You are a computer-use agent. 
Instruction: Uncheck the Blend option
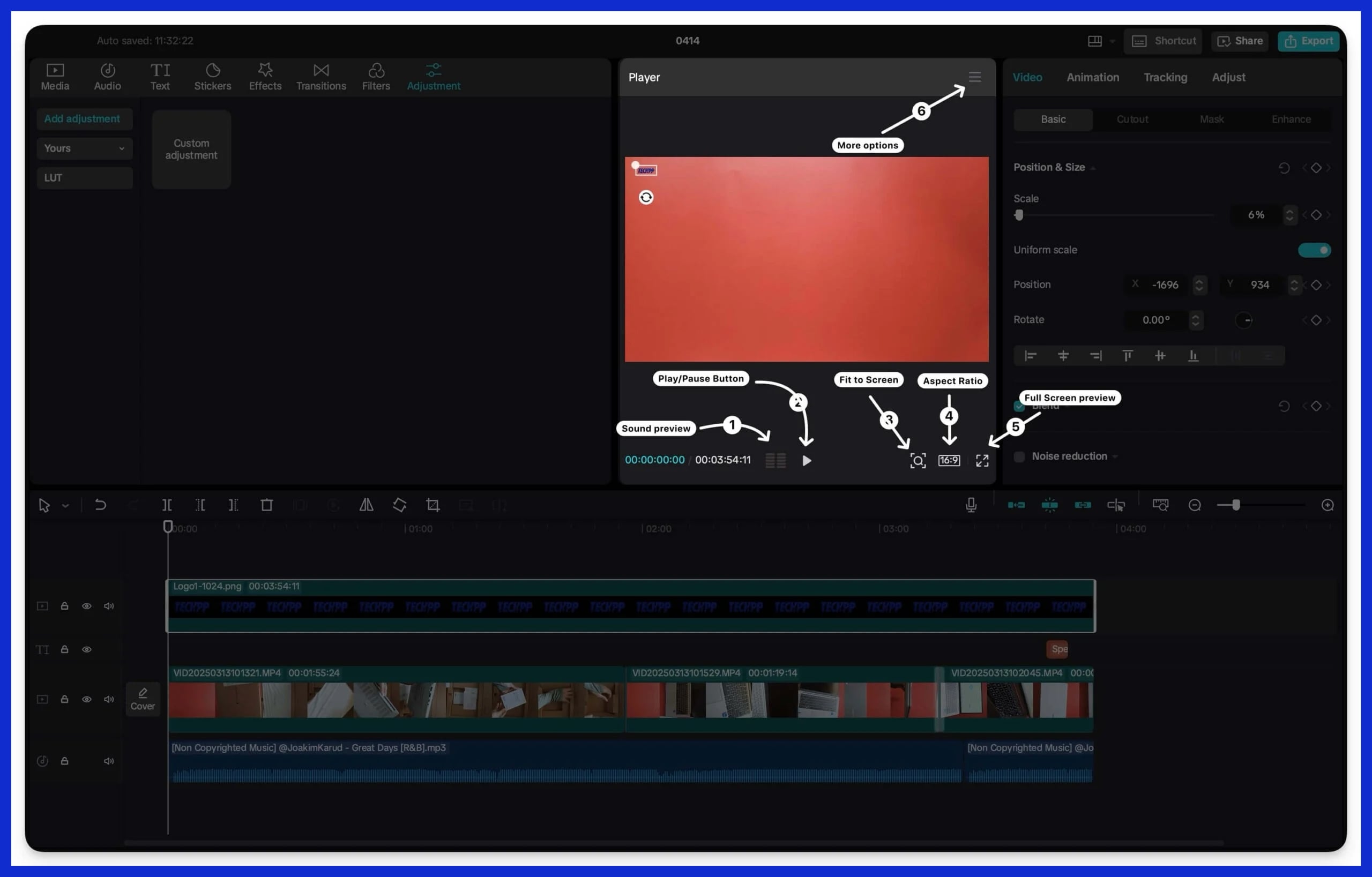pyautogui.click(x=1019, y=406)
